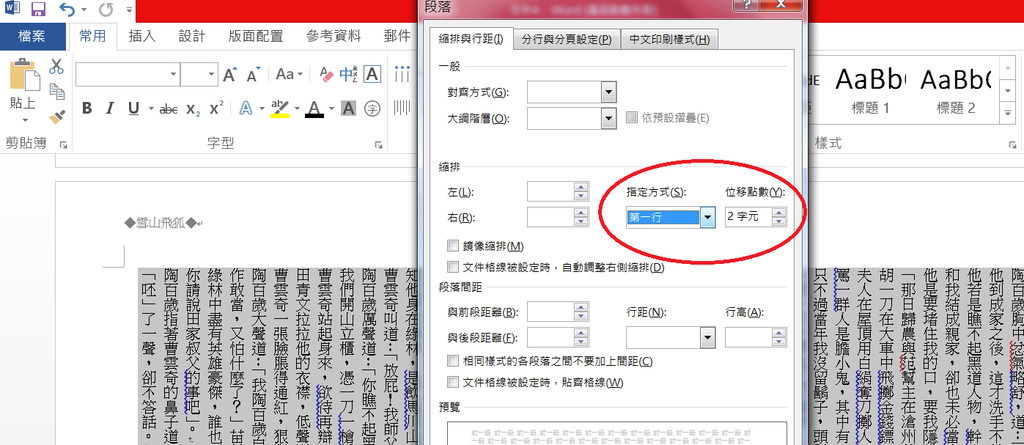Undo the last action with the blue arrow
This screenshot has height=445, width=1024.
[67, 9]
